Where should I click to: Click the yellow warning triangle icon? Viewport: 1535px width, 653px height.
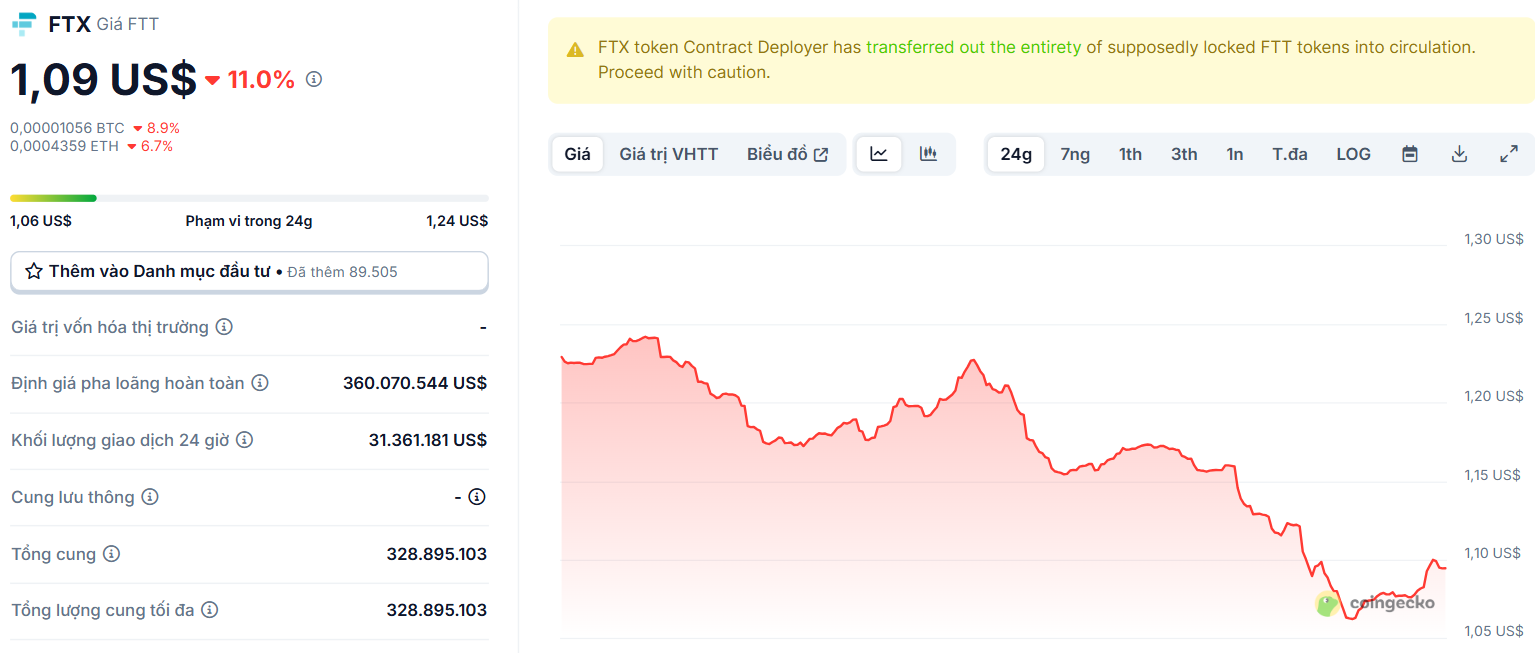pos(575,49)
